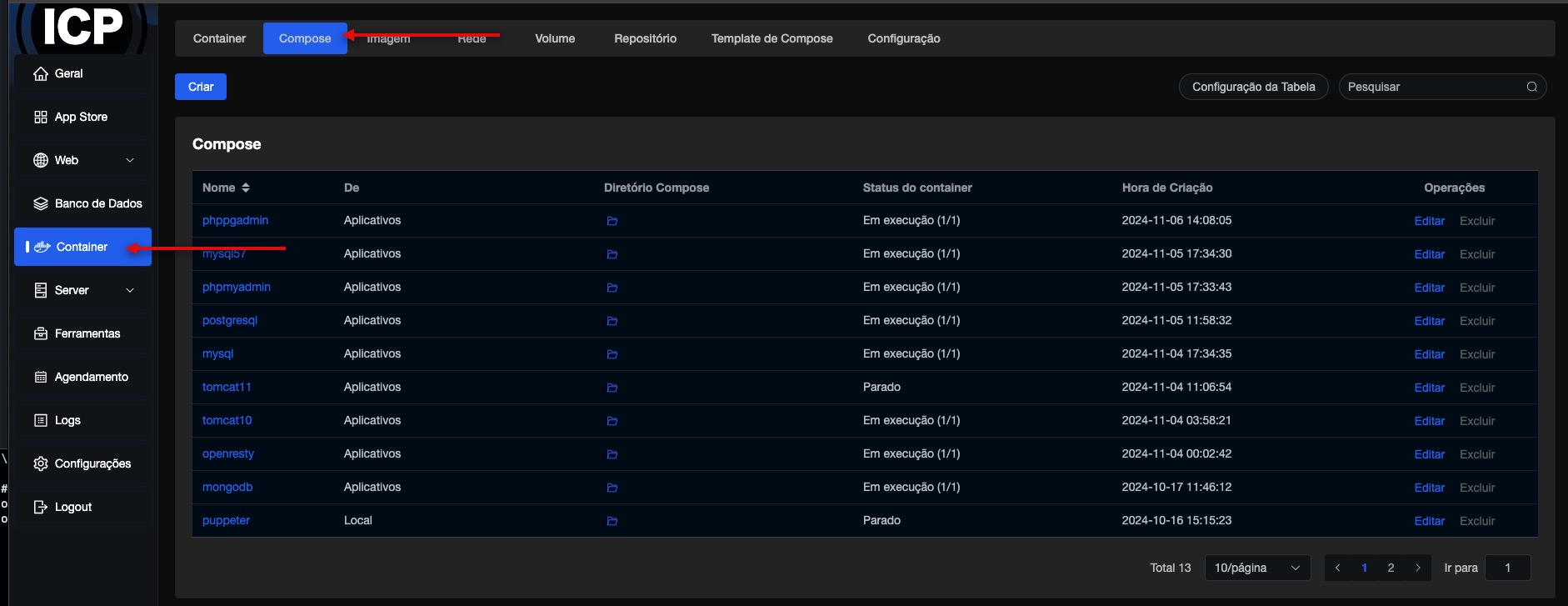Open the Template de Compose tab
The height and width of the screenshot is (606, 1568).
[772, 38]
